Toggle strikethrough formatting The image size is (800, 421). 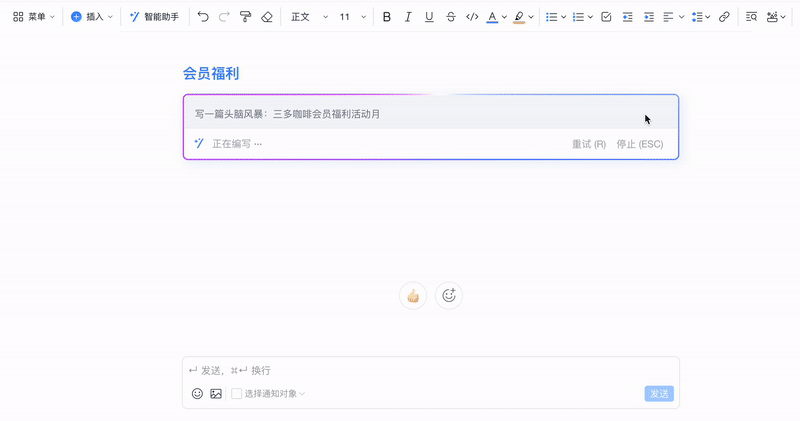tap(450, 17)
